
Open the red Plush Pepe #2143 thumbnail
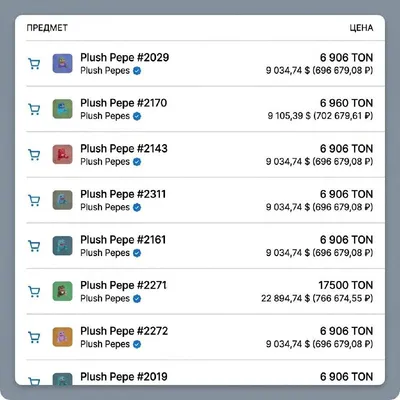point(62,154)
